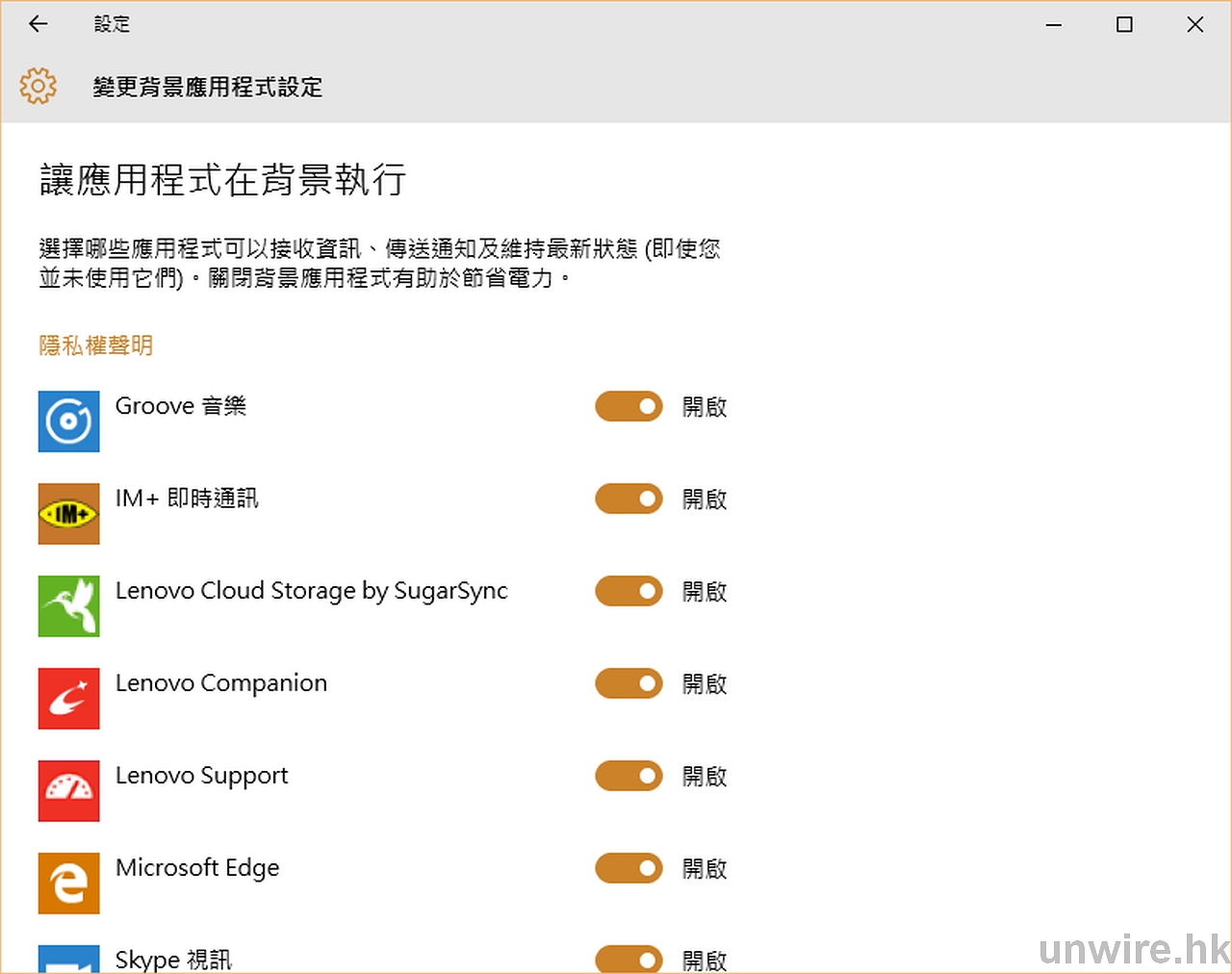This screenshot has width=1232, height=974.
Task: Click the 變更背景應用程式設定 header title
Action: 208,88
